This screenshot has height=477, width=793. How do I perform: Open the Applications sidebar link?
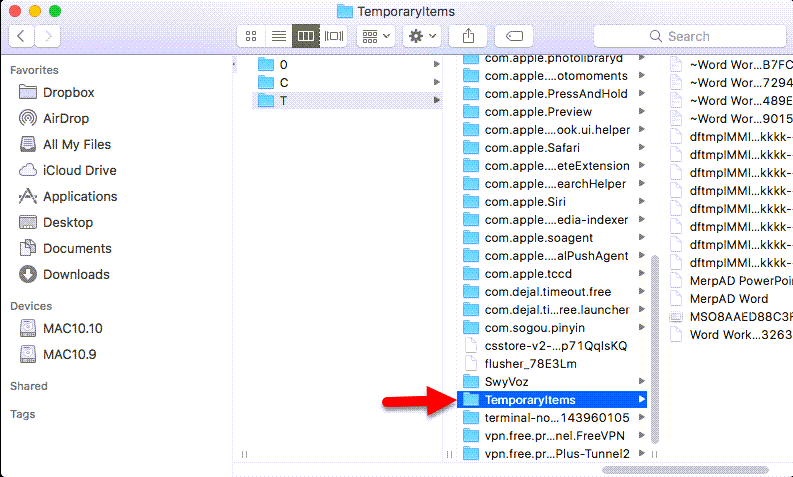80,196
